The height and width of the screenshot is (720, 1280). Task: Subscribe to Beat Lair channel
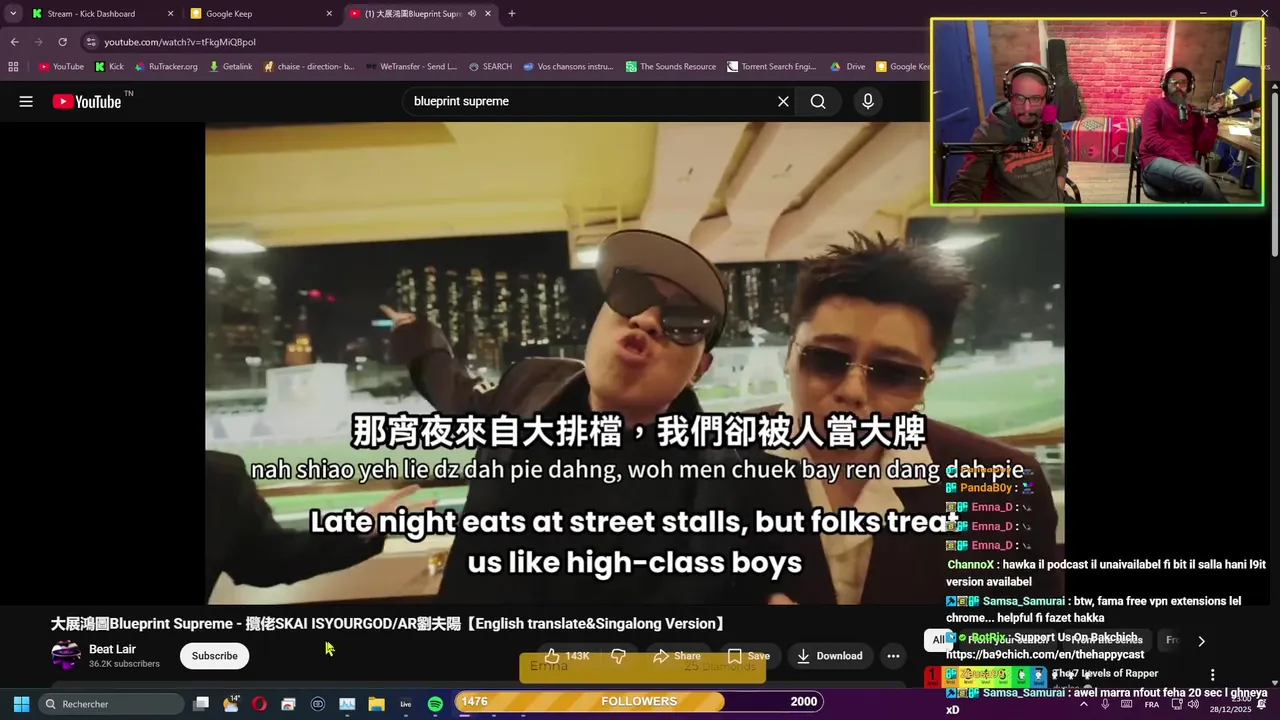tap(214, 656)
